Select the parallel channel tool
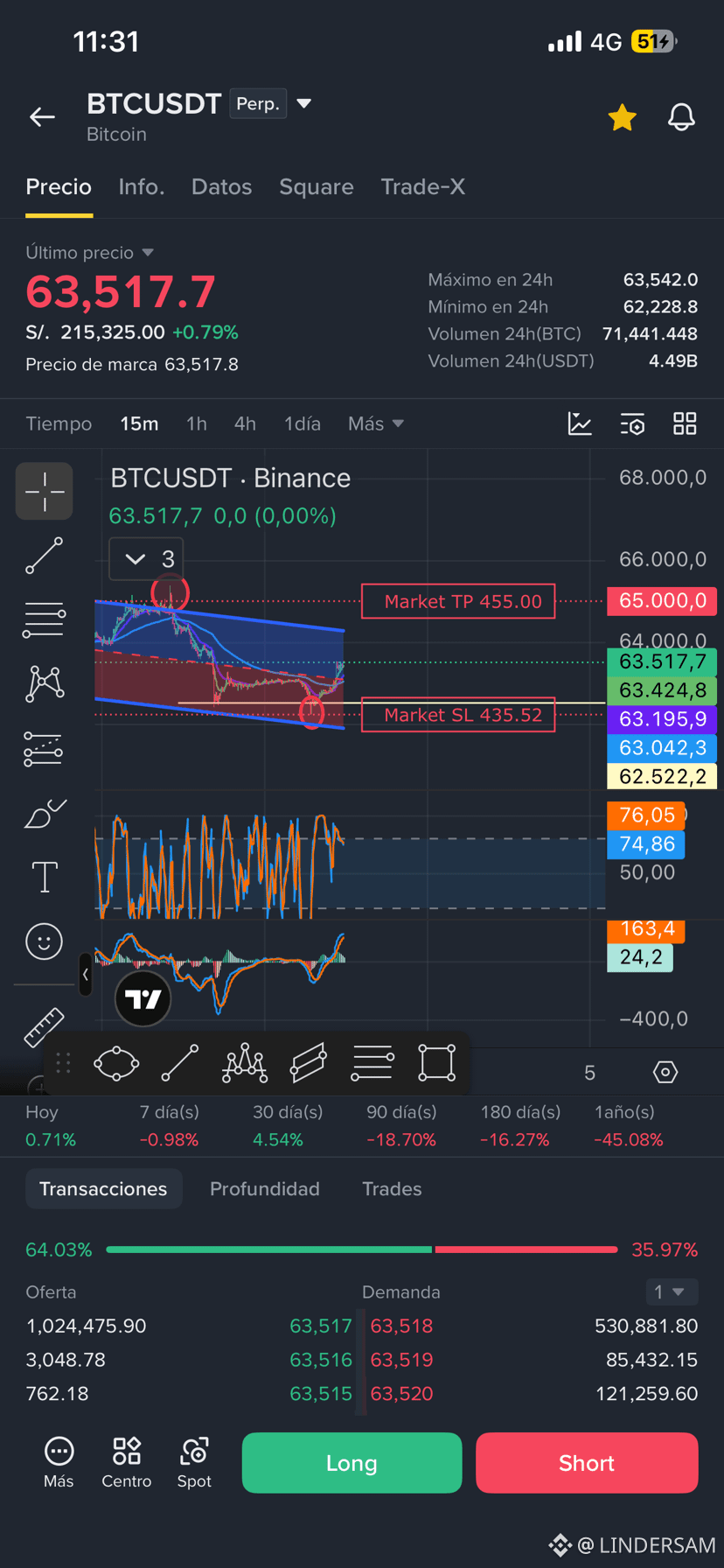This screenshot has width=724, height=1568. click(x=308, y=1063)
